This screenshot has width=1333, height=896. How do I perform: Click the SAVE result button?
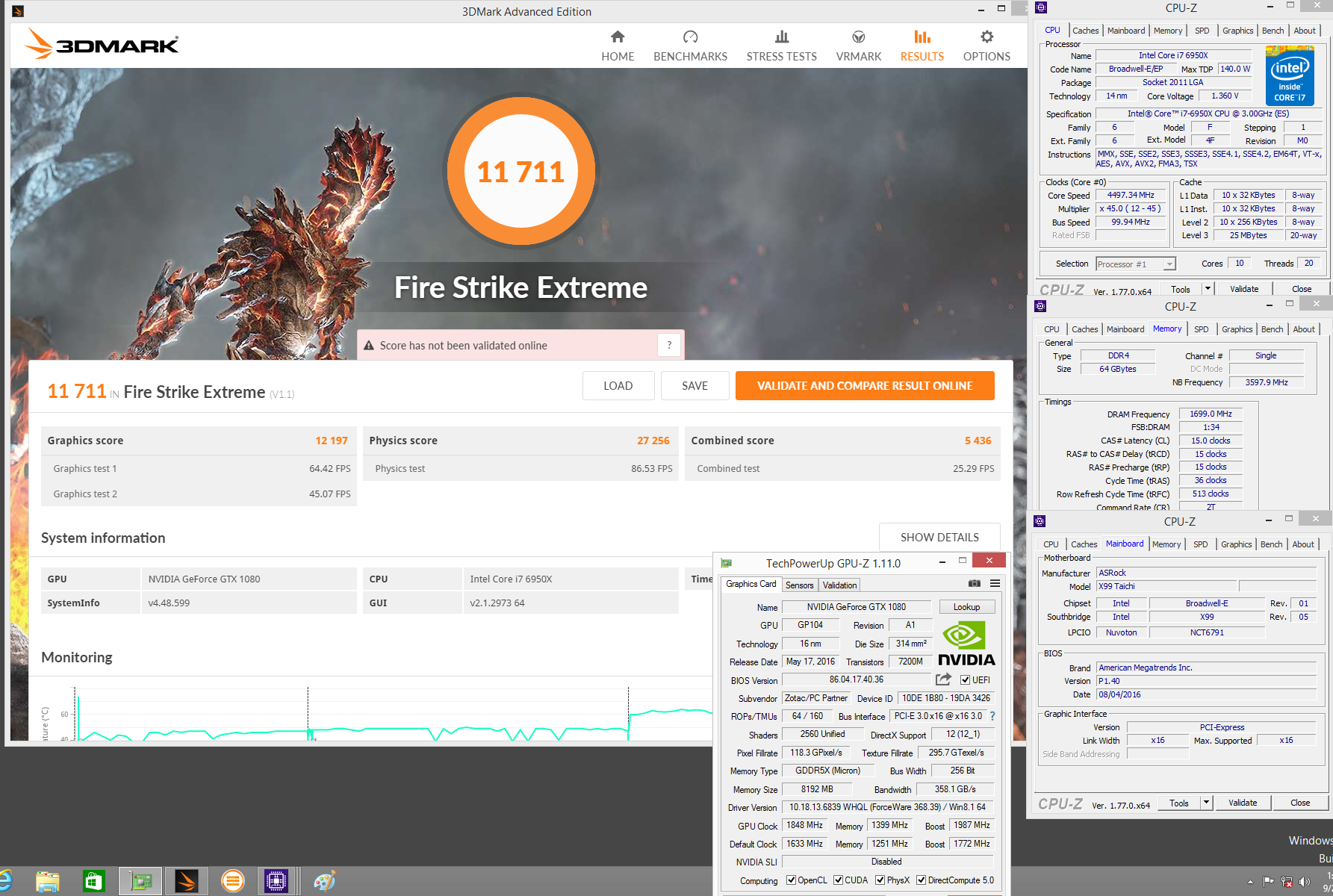pos(695,385)
